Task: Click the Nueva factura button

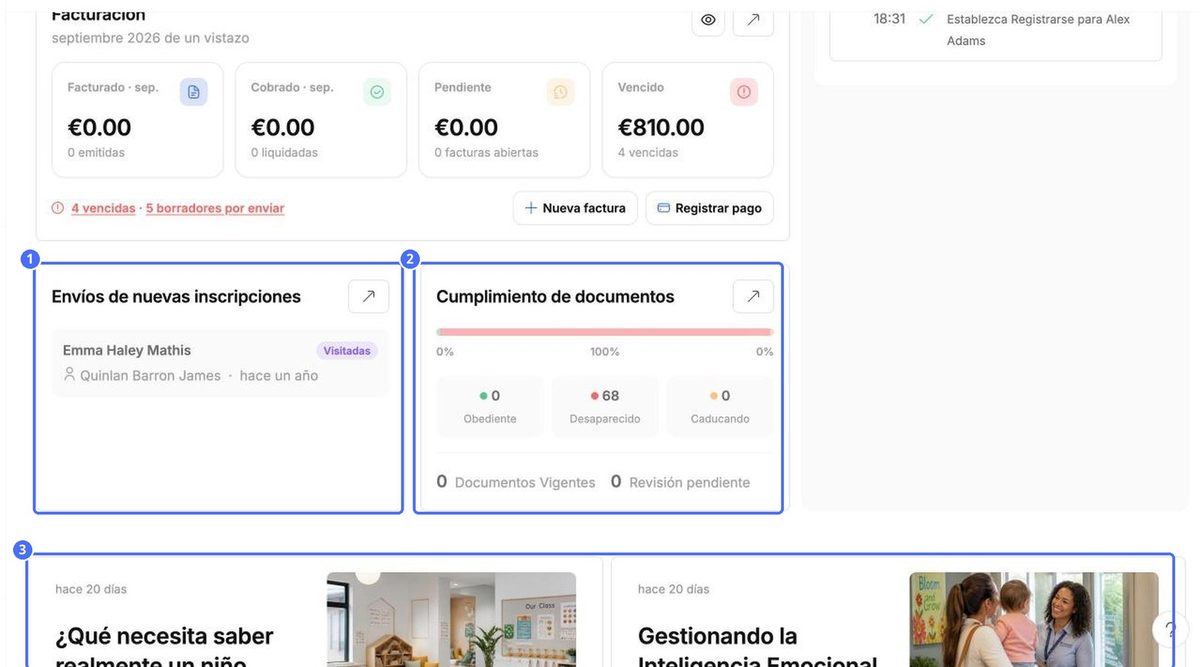Action: pos(575,208)
